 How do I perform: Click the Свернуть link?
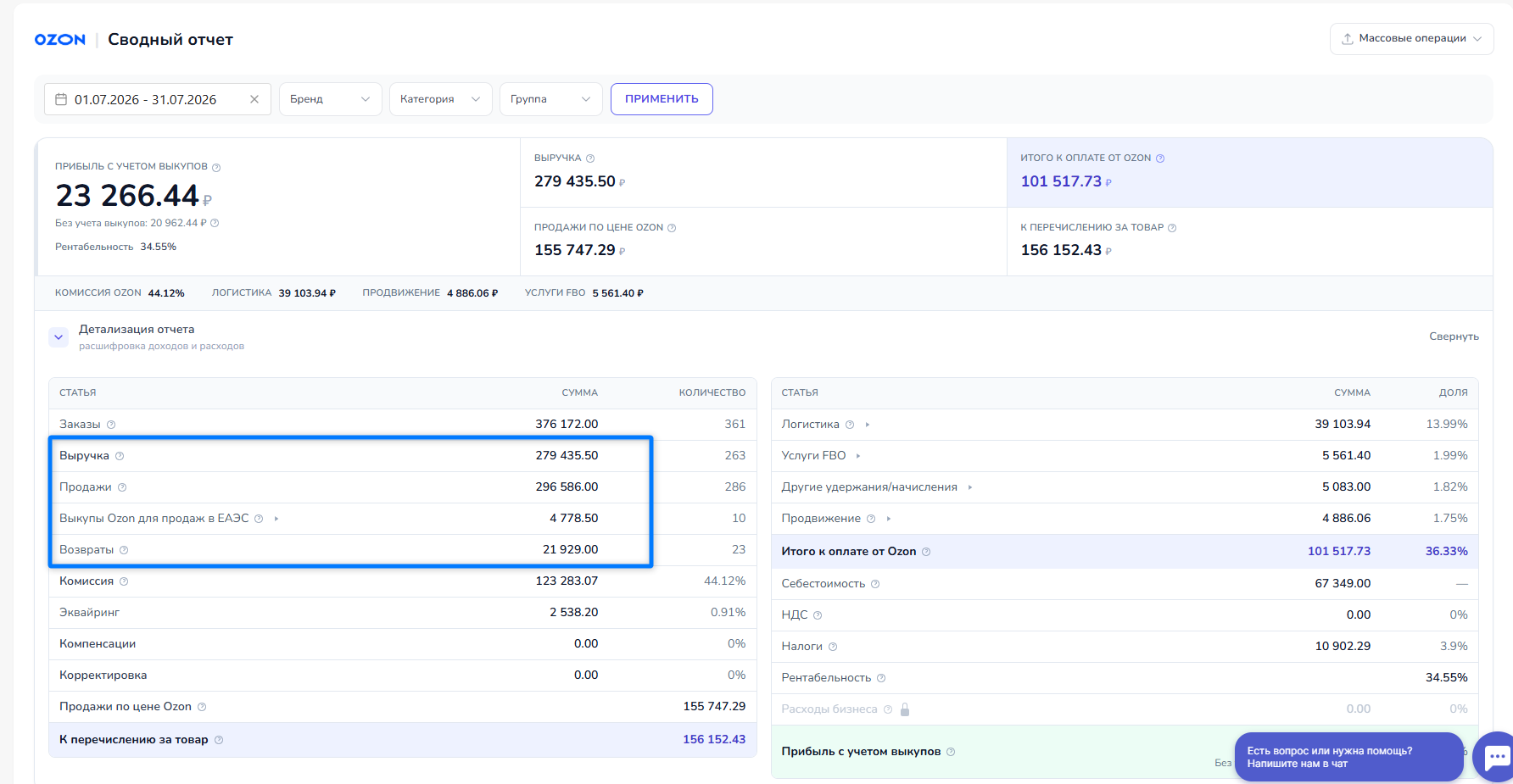coord(1454,336)
